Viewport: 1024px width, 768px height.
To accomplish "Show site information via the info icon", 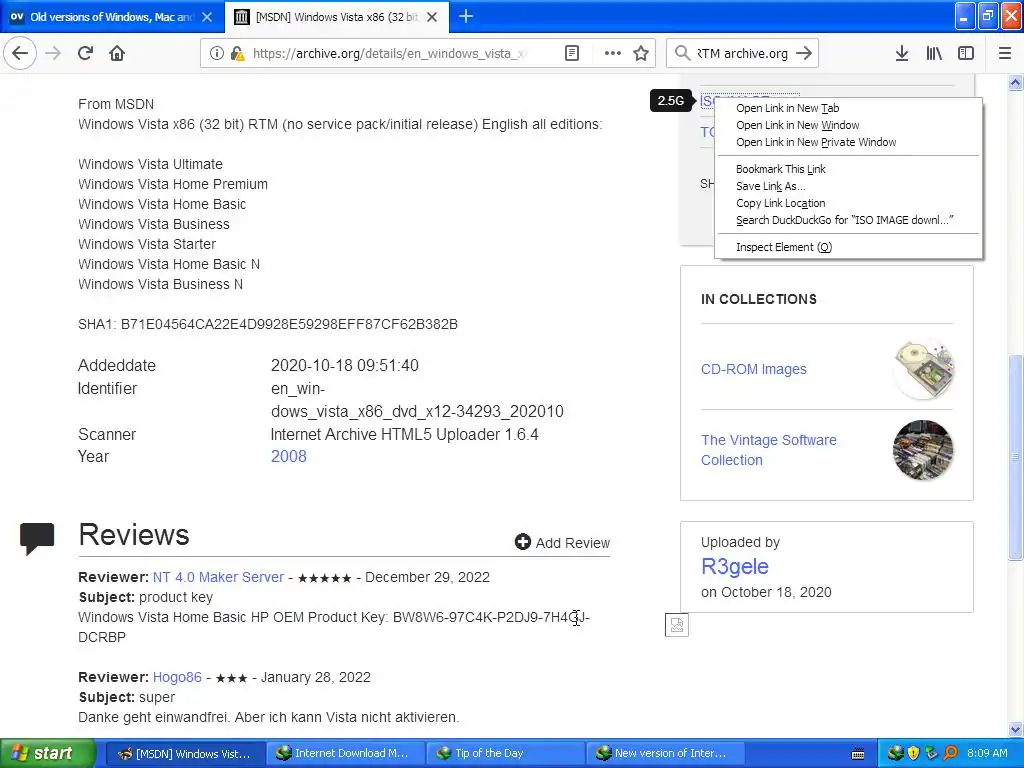I will click(216, 53).
